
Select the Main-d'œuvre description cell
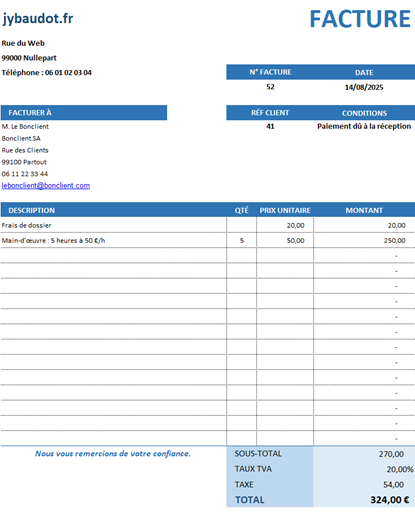pos(114,240)
